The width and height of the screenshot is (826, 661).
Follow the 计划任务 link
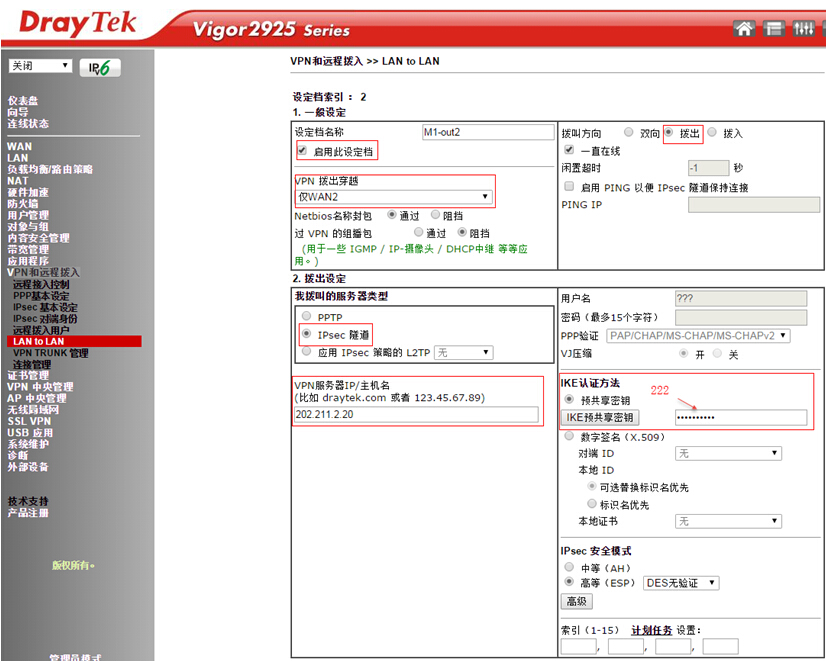click(x=652, y=630)
